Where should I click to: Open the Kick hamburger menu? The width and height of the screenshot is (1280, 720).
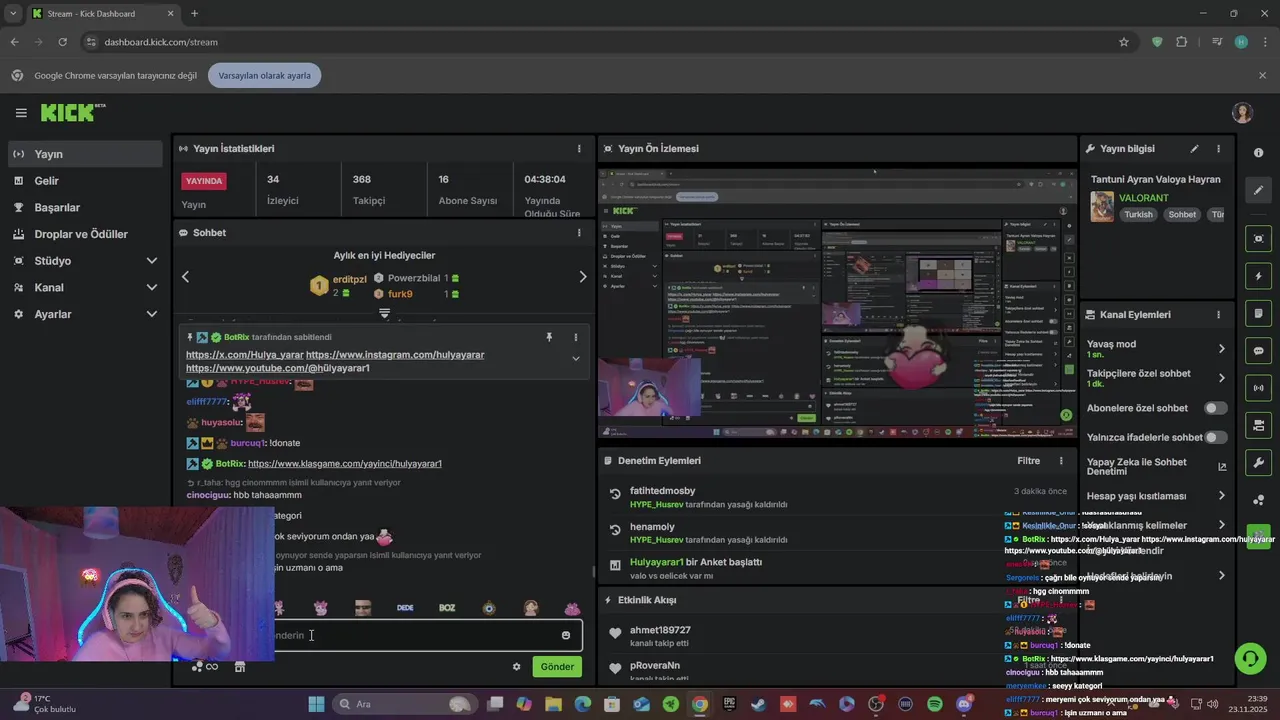point(21,113)
